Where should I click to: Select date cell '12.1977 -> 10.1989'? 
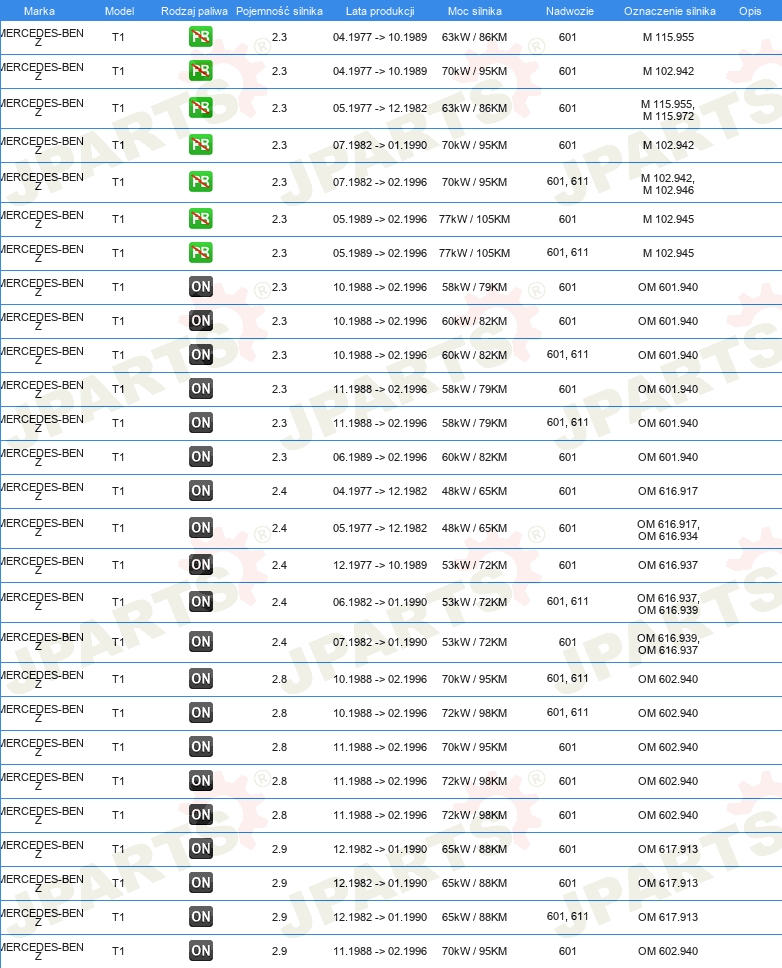coord(380,565)
